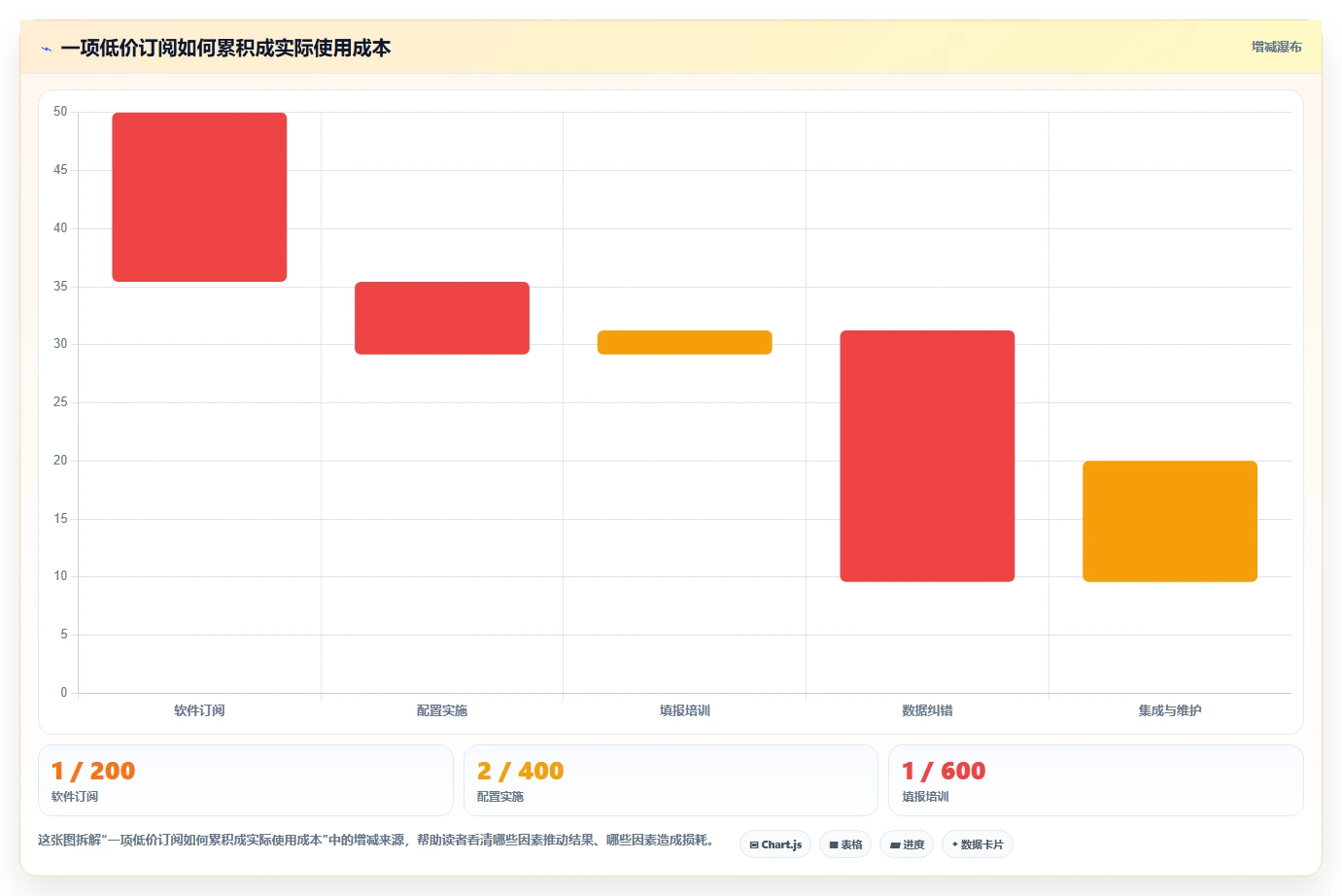Click the y-axis value 20

pyautogui.click(x=60, y=461)
